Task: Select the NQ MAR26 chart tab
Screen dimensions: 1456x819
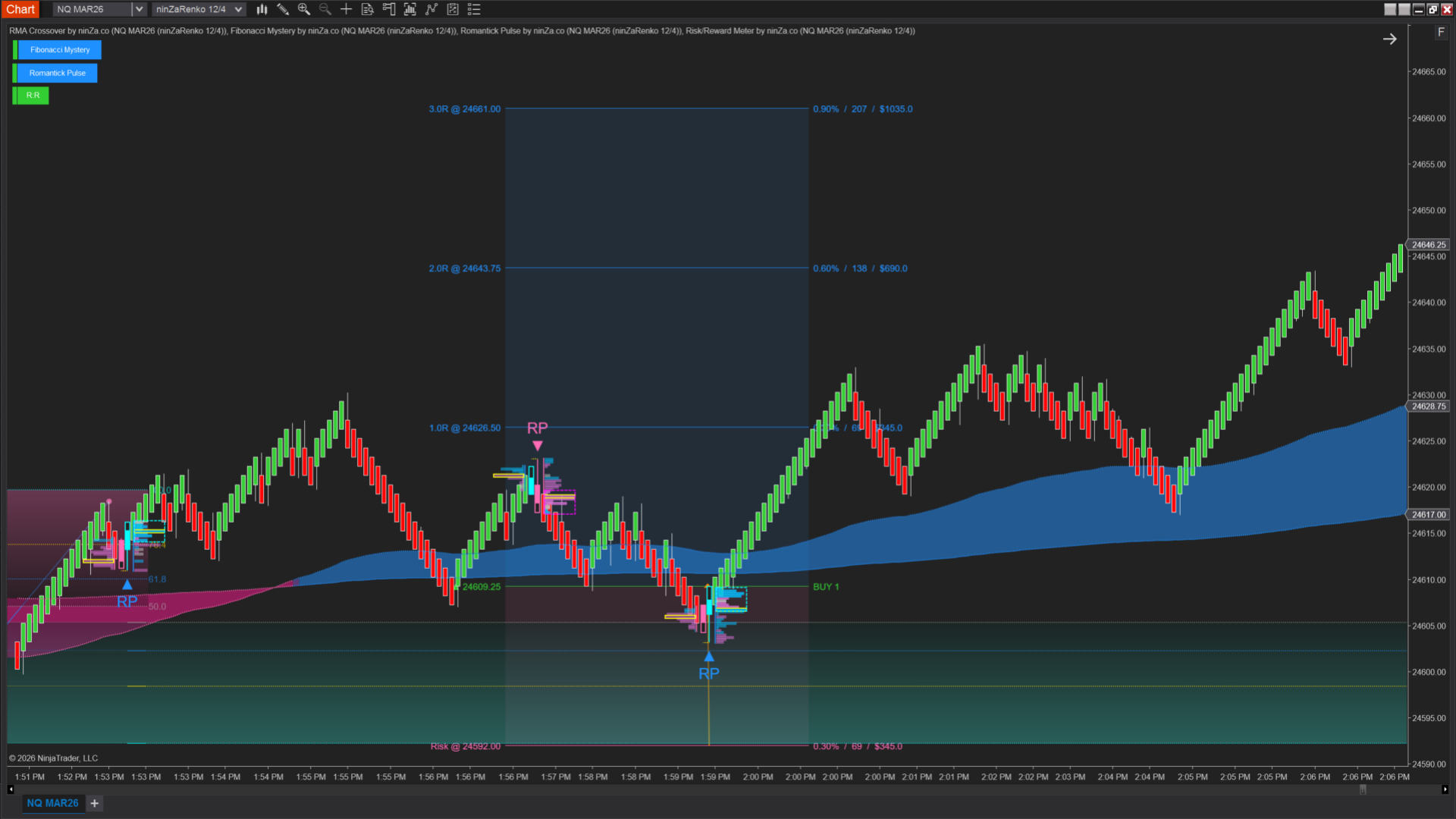Action: pyautogui.click(x=52, y=803)
